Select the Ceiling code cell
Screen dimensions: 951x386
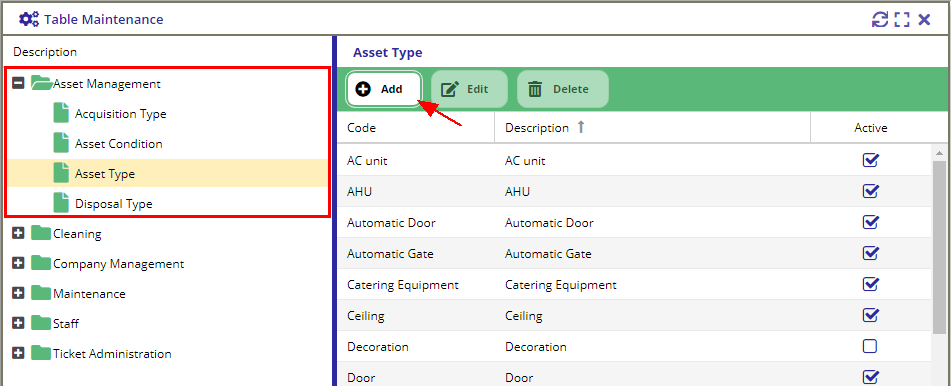tap(416, 315)
